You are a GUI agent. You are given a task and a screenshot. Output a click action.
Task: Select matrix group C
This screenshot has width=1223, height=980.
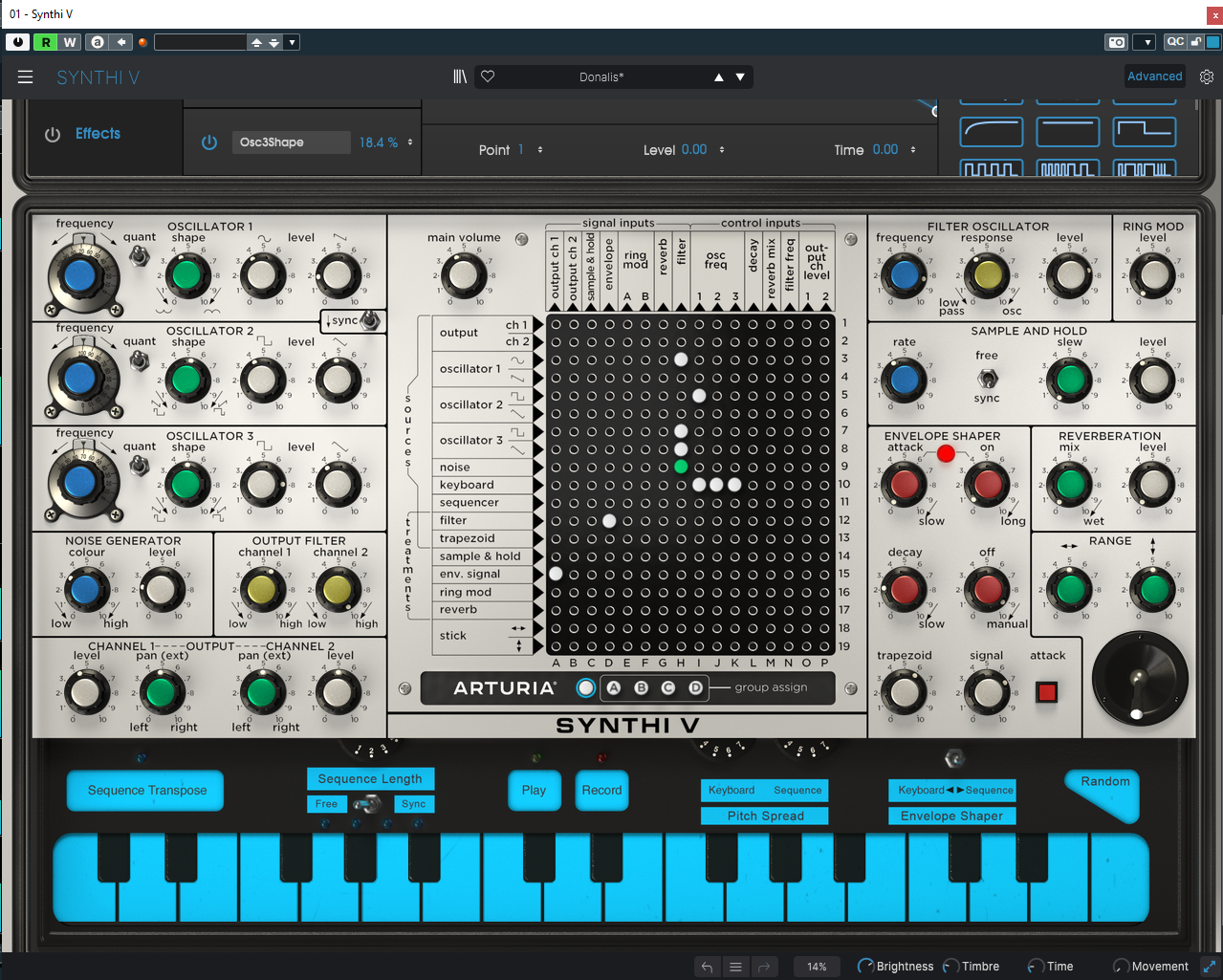point(668,687)
